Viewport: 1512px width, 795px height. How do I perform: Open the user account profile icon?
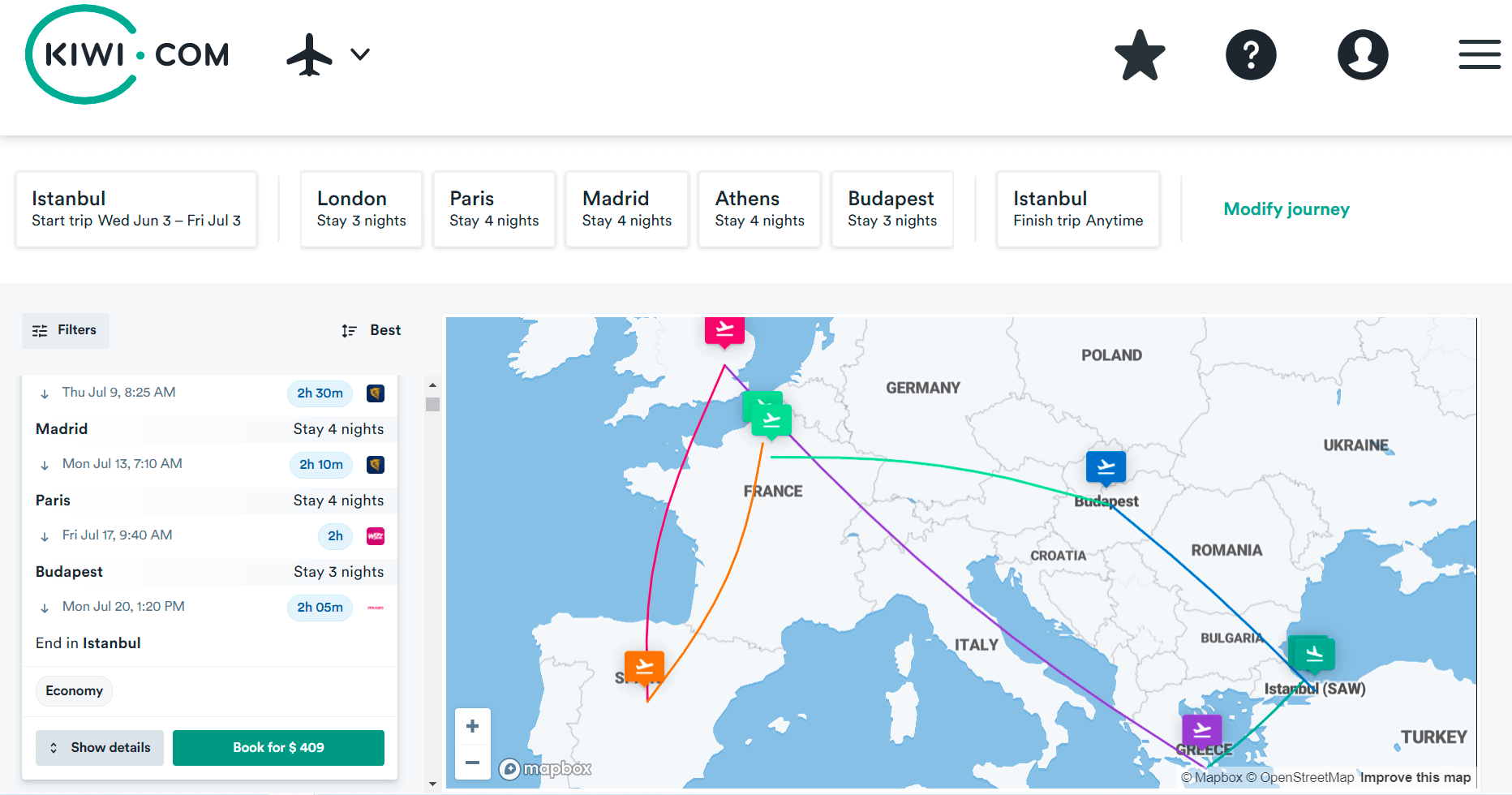click(1363, 55)
